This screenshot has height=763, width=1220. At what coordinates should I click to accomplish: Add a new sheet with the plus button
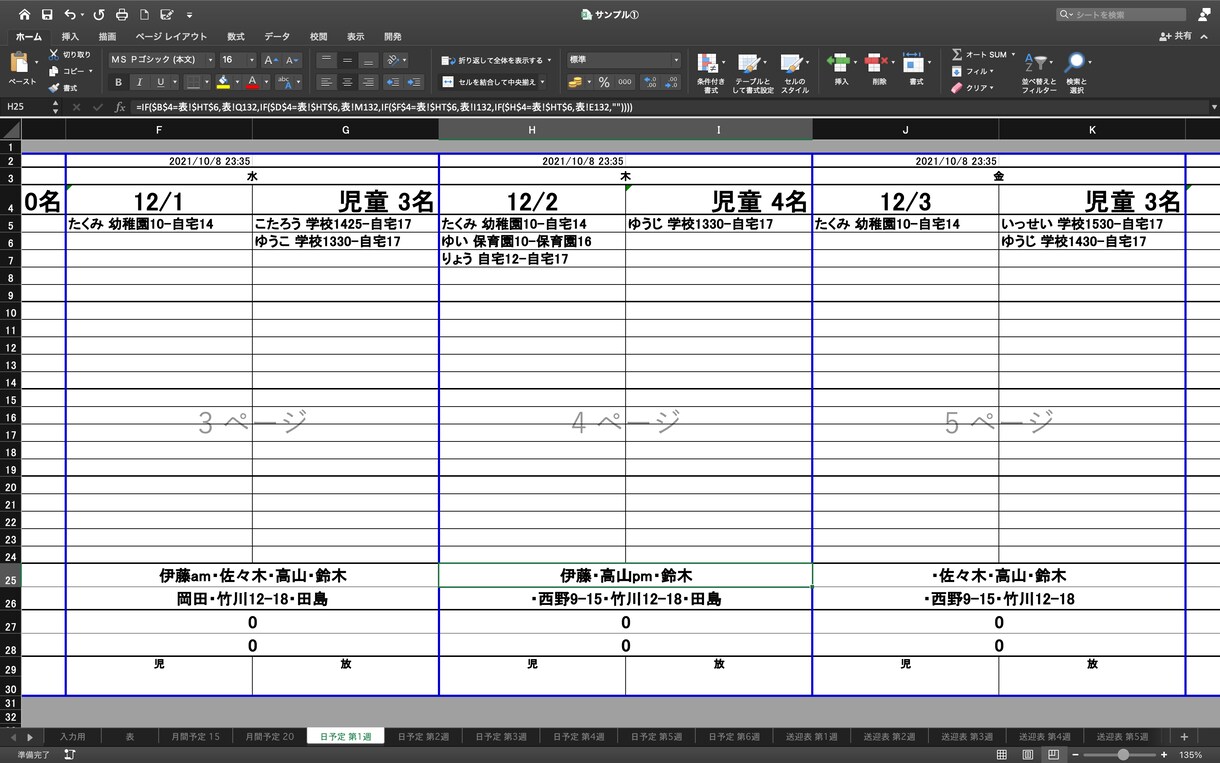pos(1184,737)
